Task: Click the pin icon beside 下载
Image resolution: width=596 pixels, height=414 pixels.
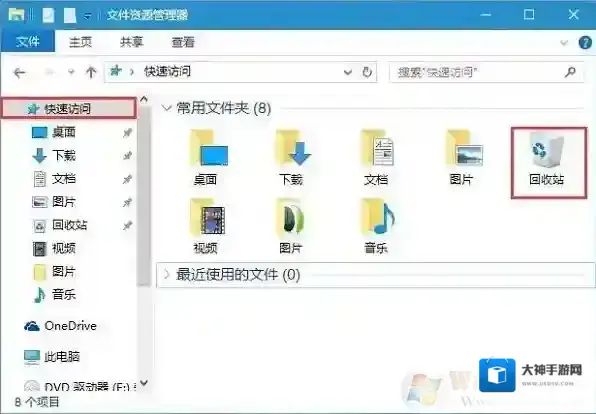Action: coord(127,155)
